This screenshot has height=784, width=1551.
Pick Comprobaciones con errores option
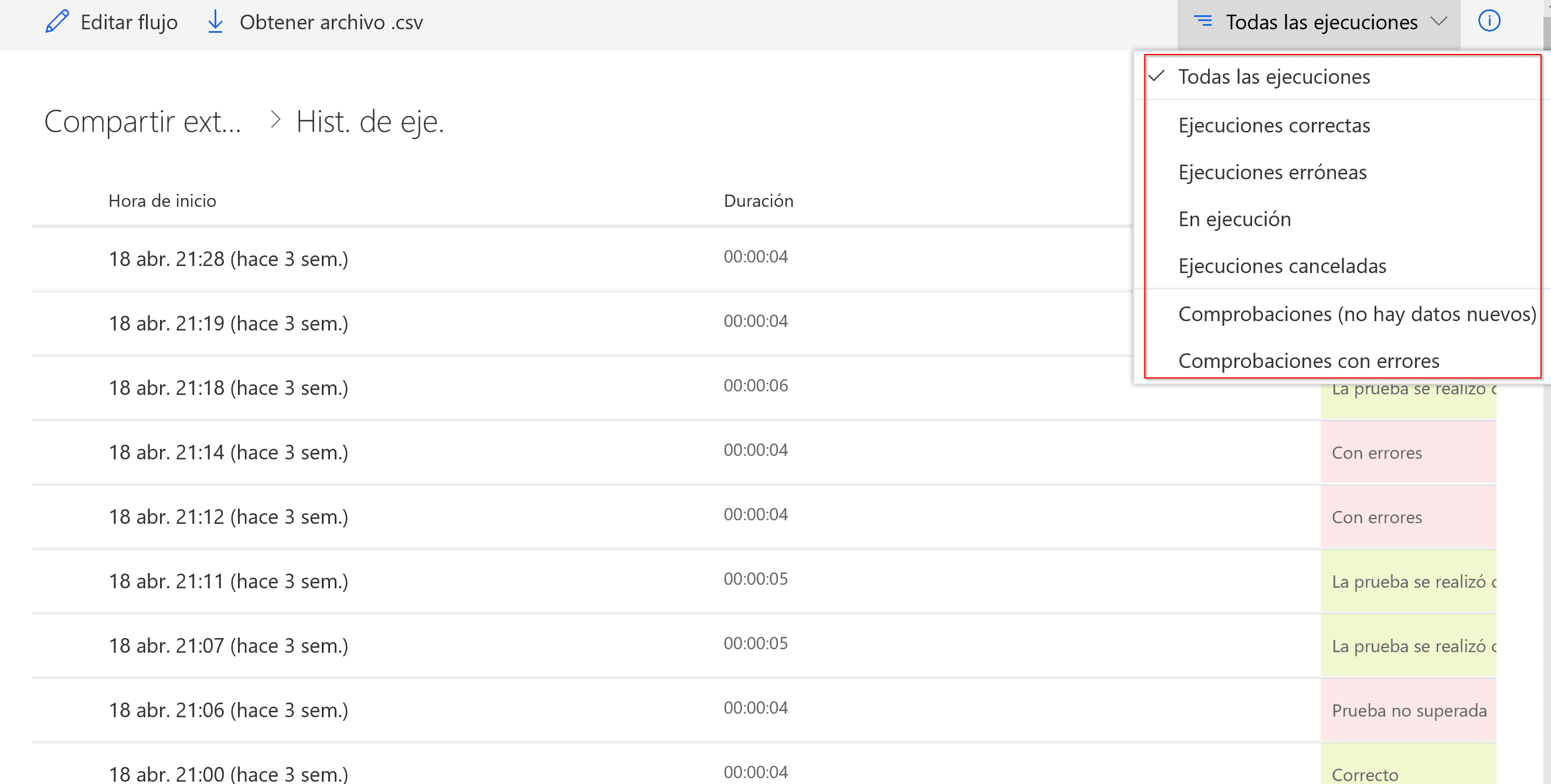tap(1342, 360)
